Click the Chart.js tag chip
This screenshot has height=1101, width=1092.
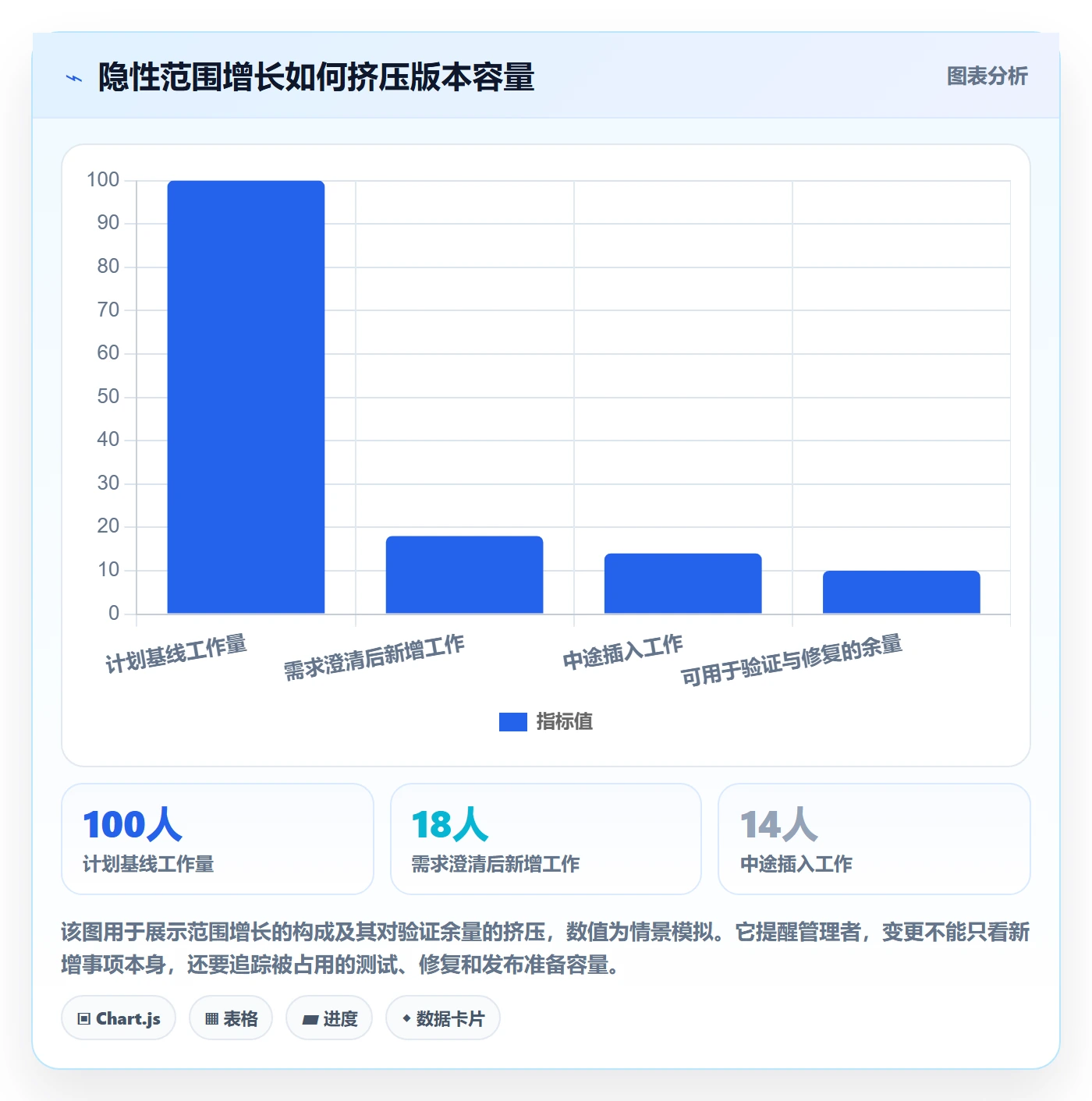coord(119,1018)
